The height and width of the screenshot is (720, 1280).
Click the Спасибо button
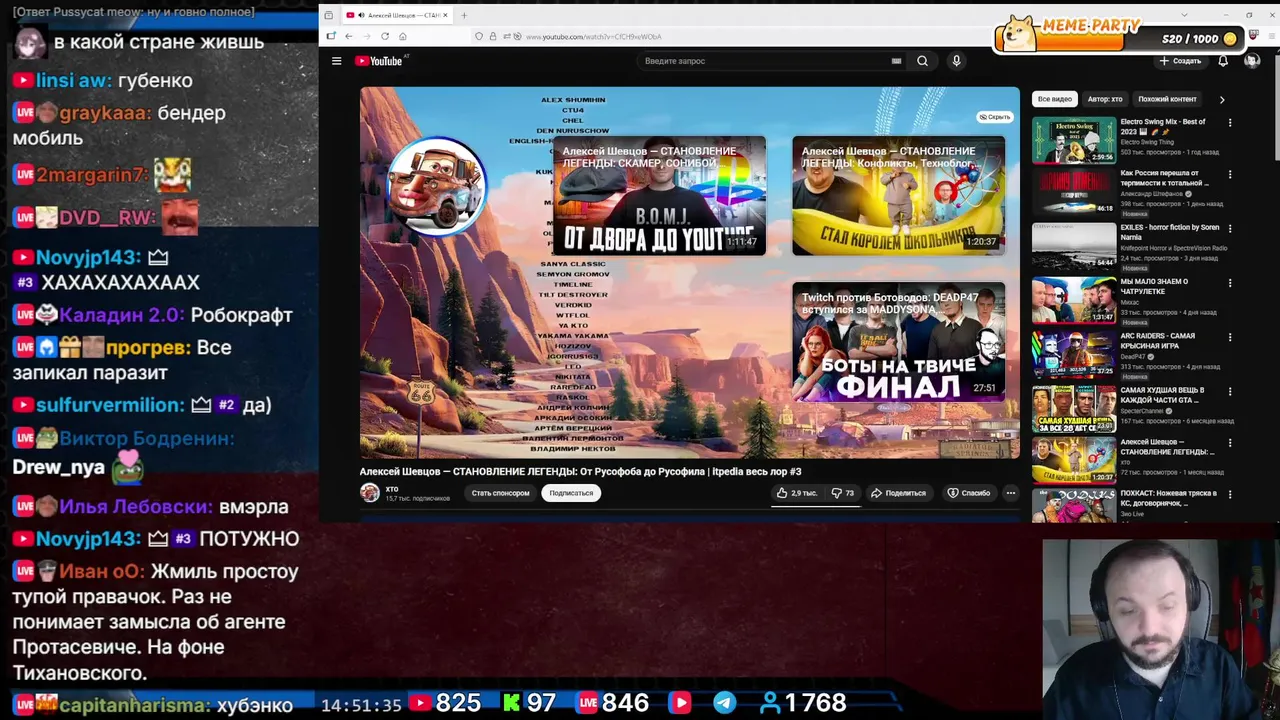pos(968,493)
